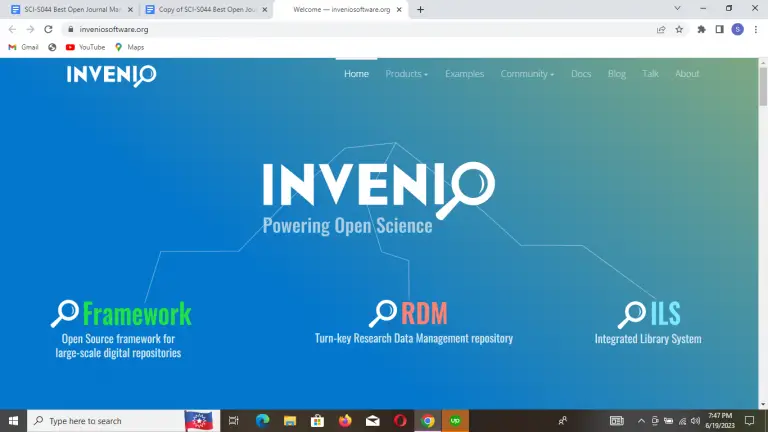Expand the Products dropdown menu
The image size is (768, 432).
click(x=406, y=74)
